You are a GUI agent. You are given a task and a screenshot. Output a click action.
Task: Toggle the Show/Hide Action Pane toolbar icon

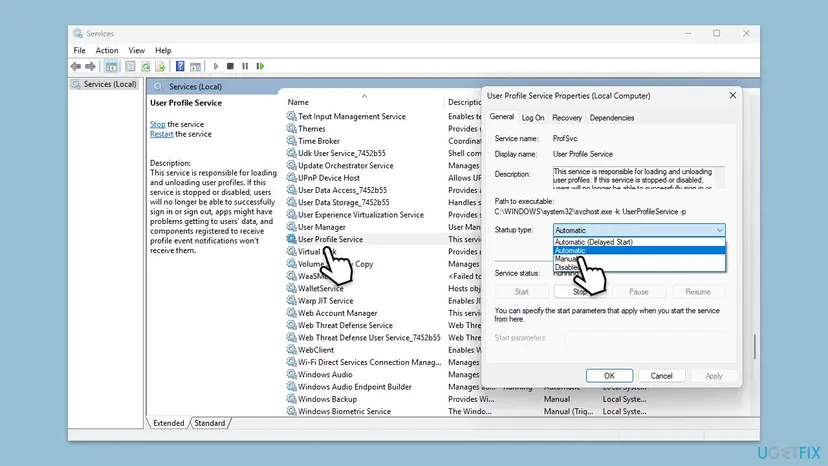(x=195, y=66)
